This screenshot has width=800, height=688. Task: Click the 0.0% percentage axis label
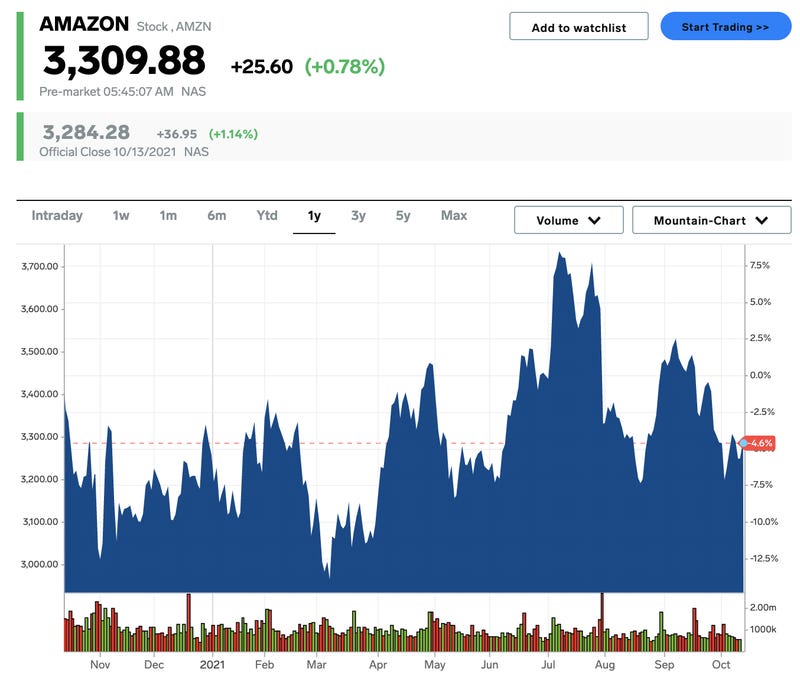(760, 375)
